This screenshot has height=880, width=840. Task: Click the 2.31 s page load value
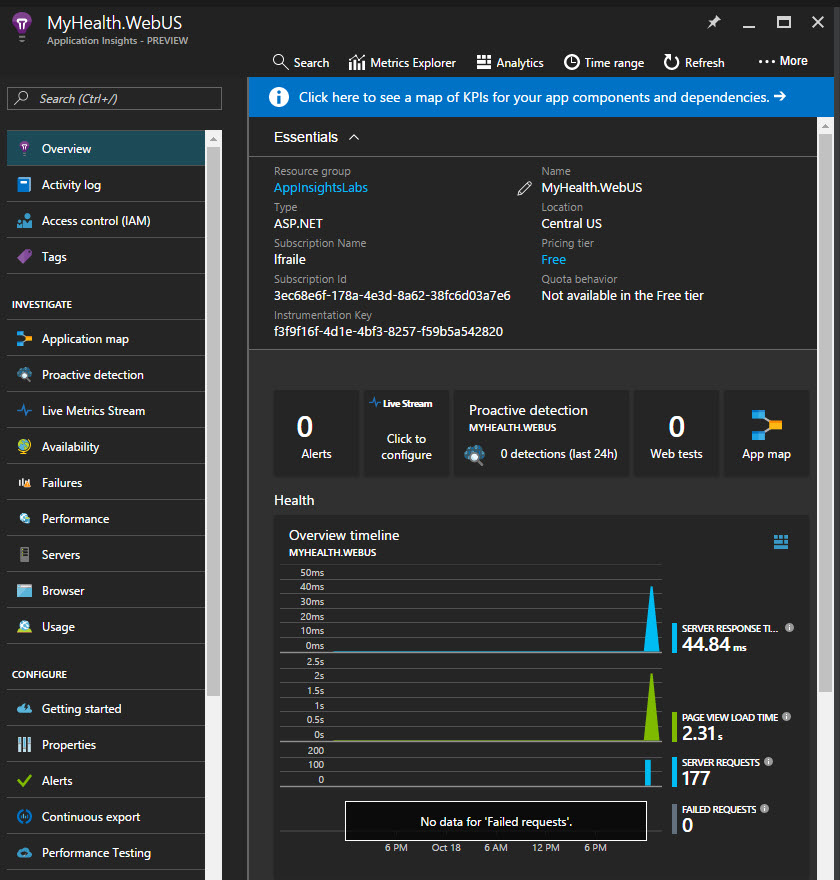702,733
